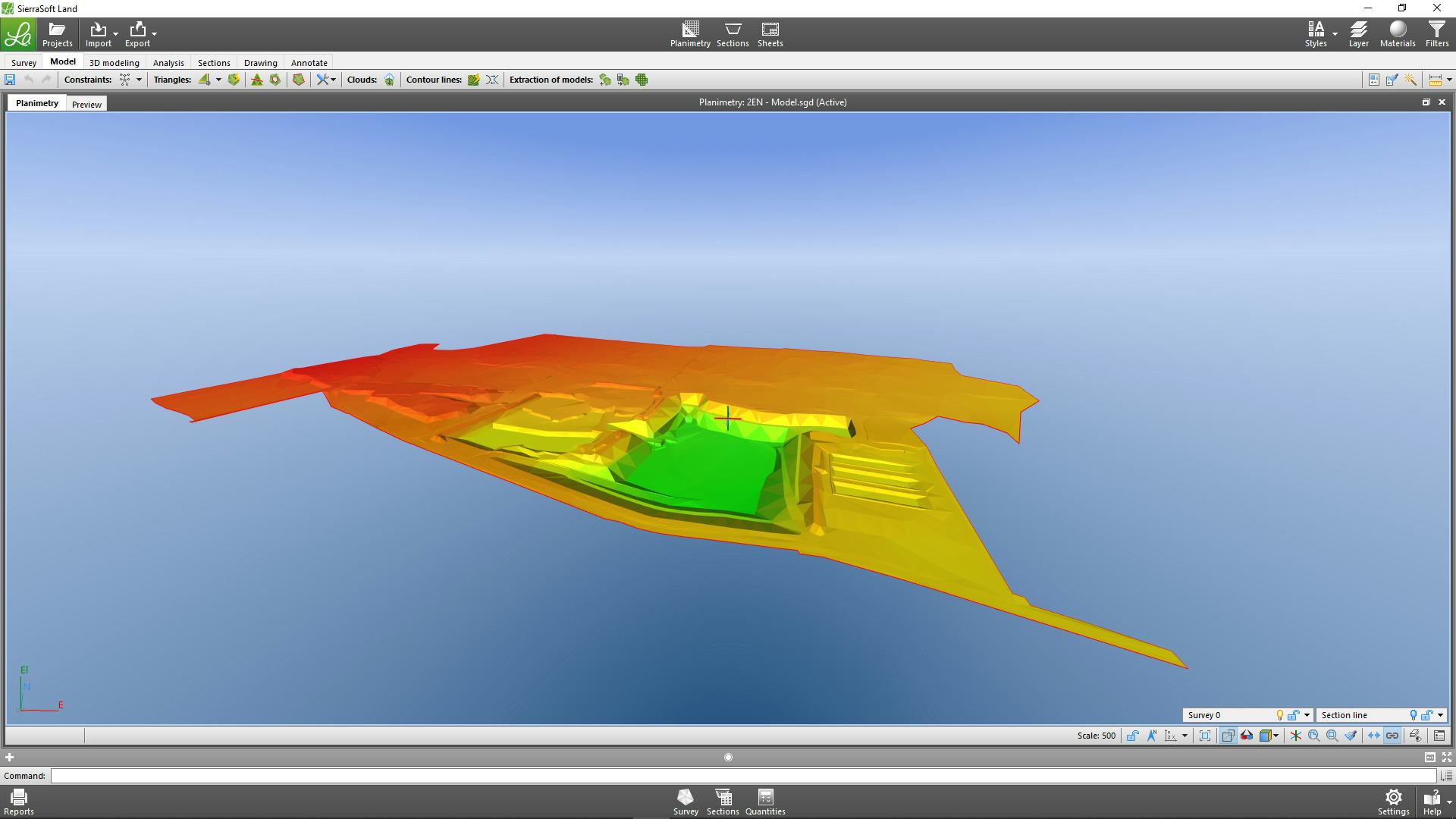
Task: Expand the Styles dropdown arrow
Action: tap(1334, 33)
